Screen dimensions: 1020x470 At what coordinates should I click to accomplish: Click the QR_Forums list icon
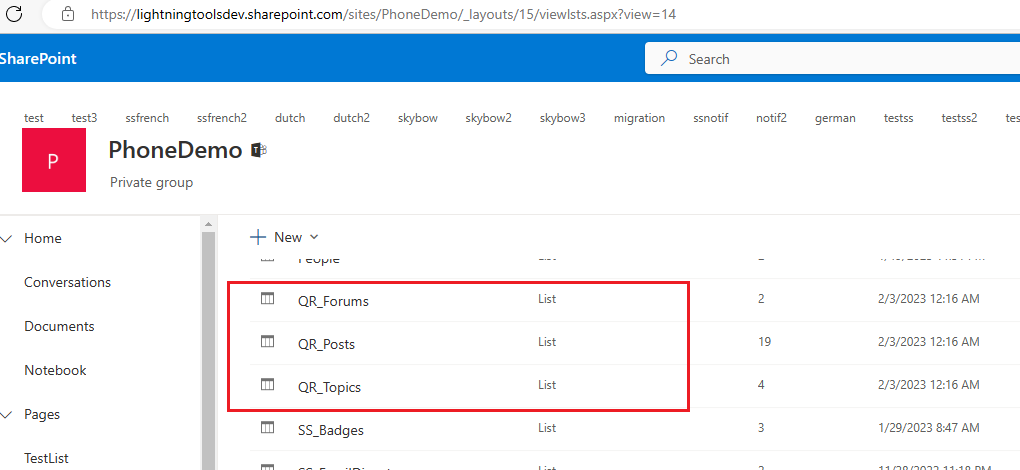[x=267, y=299]
